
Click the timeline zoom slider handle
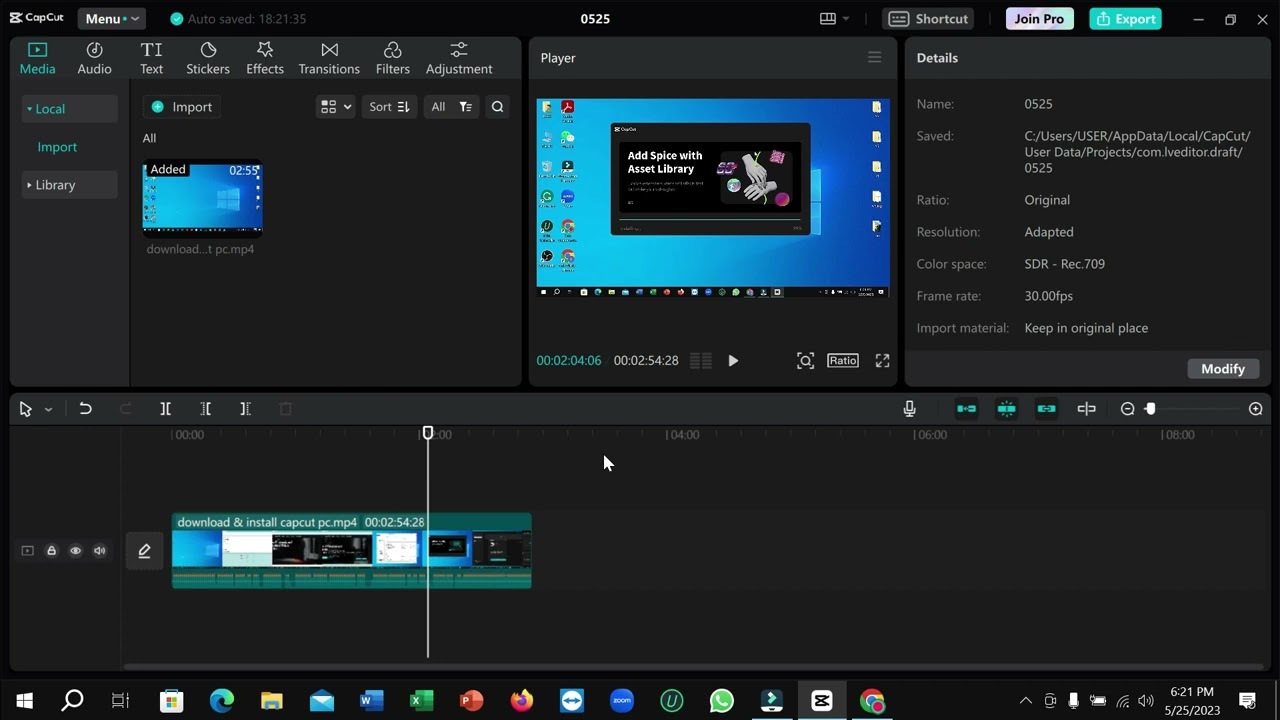(1150, 409)
